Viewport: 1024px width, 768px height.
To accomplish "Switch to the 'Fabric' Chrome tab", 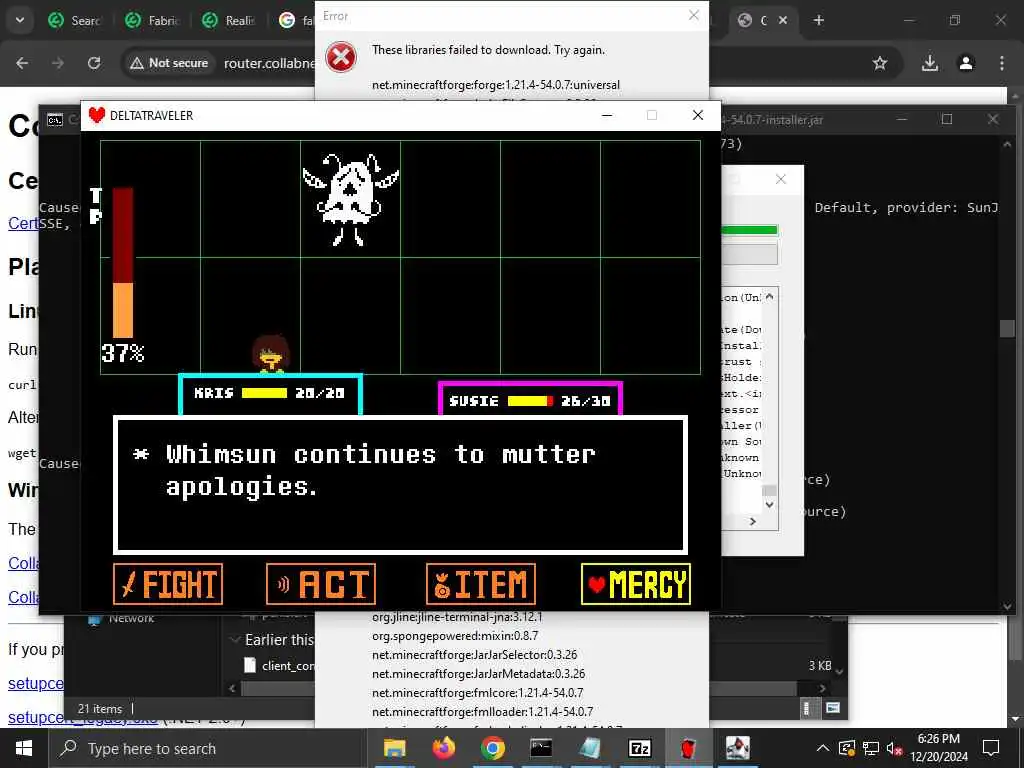I will [152, 20].
